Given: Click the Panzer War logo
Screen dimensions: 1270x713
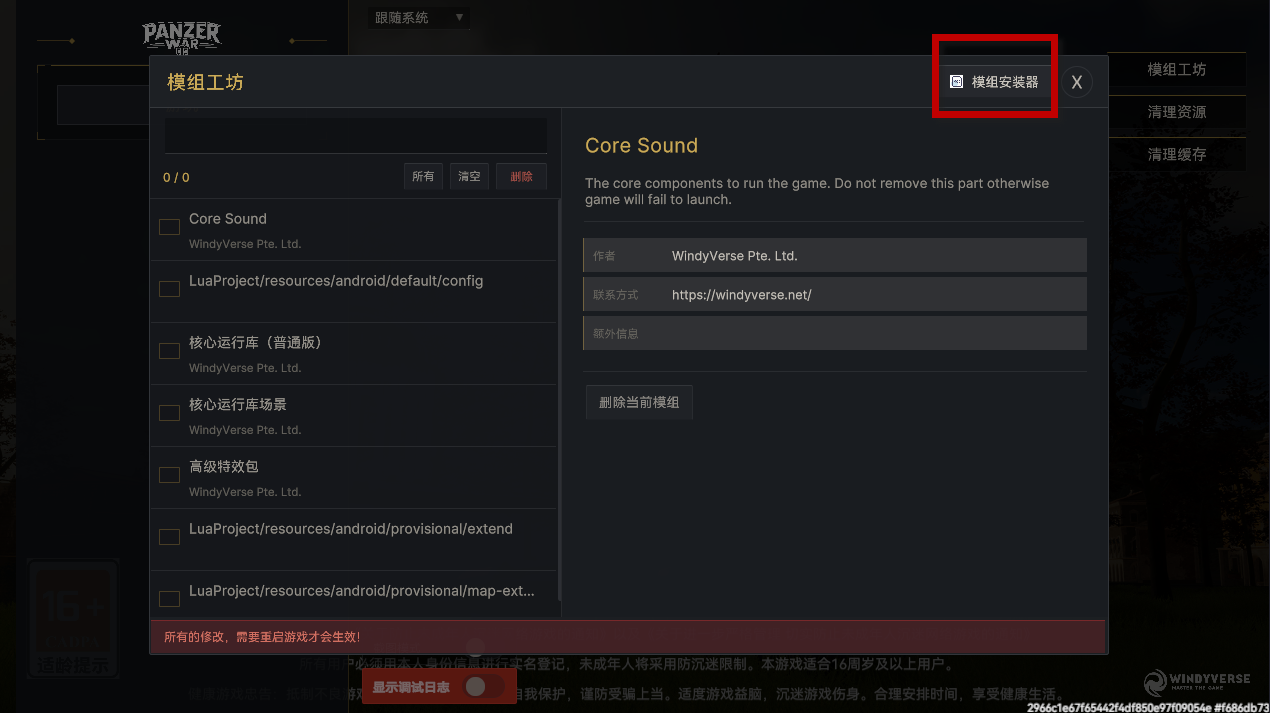Looking at the screenshot, I should coord(181,38).
